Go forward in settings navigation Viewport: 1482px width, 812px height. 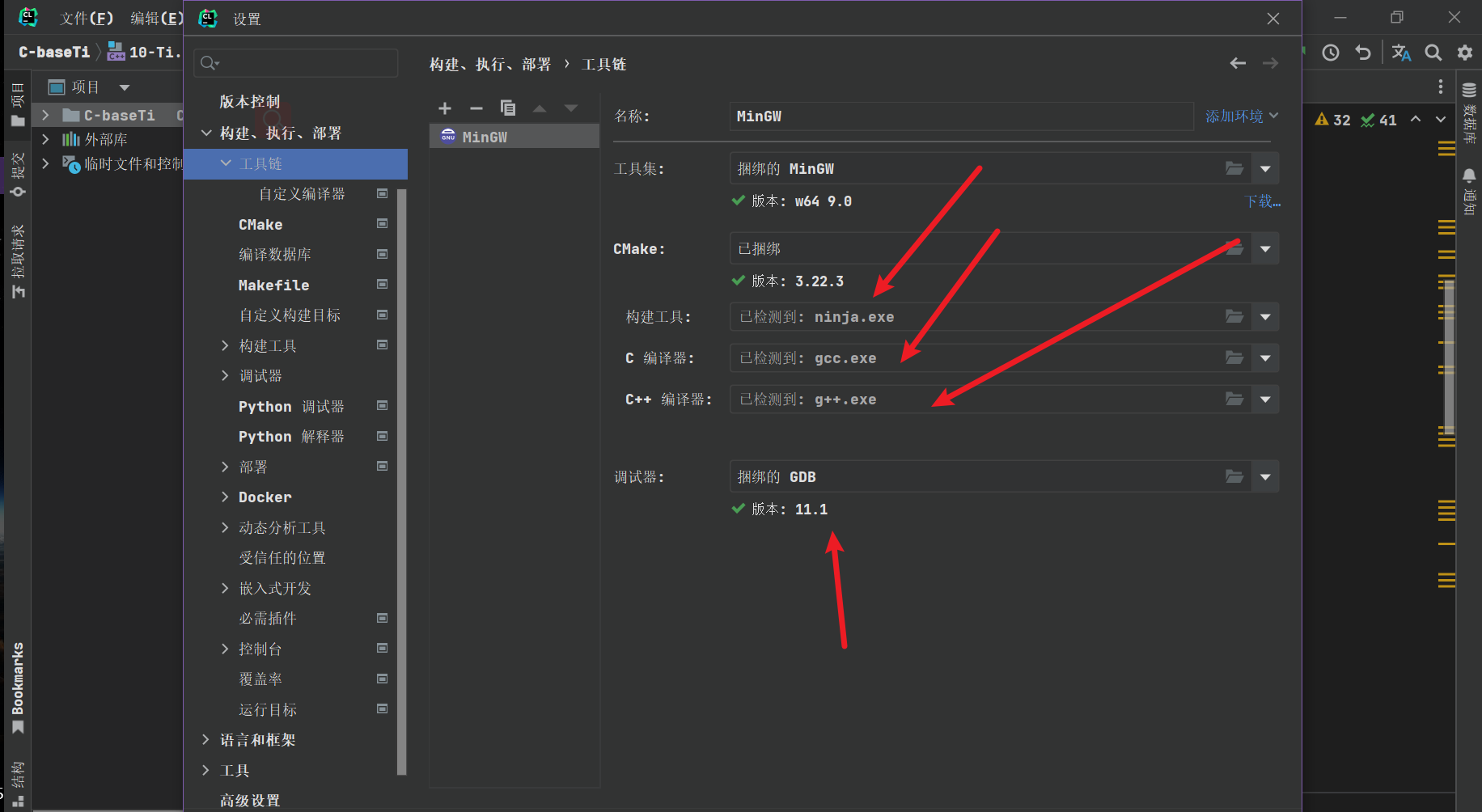(1271, 63)
